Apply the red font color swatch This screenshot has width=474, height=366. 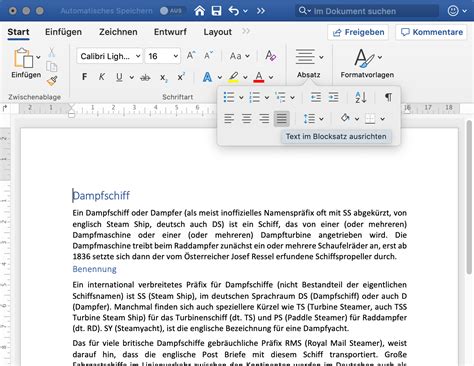click(259, 77)
